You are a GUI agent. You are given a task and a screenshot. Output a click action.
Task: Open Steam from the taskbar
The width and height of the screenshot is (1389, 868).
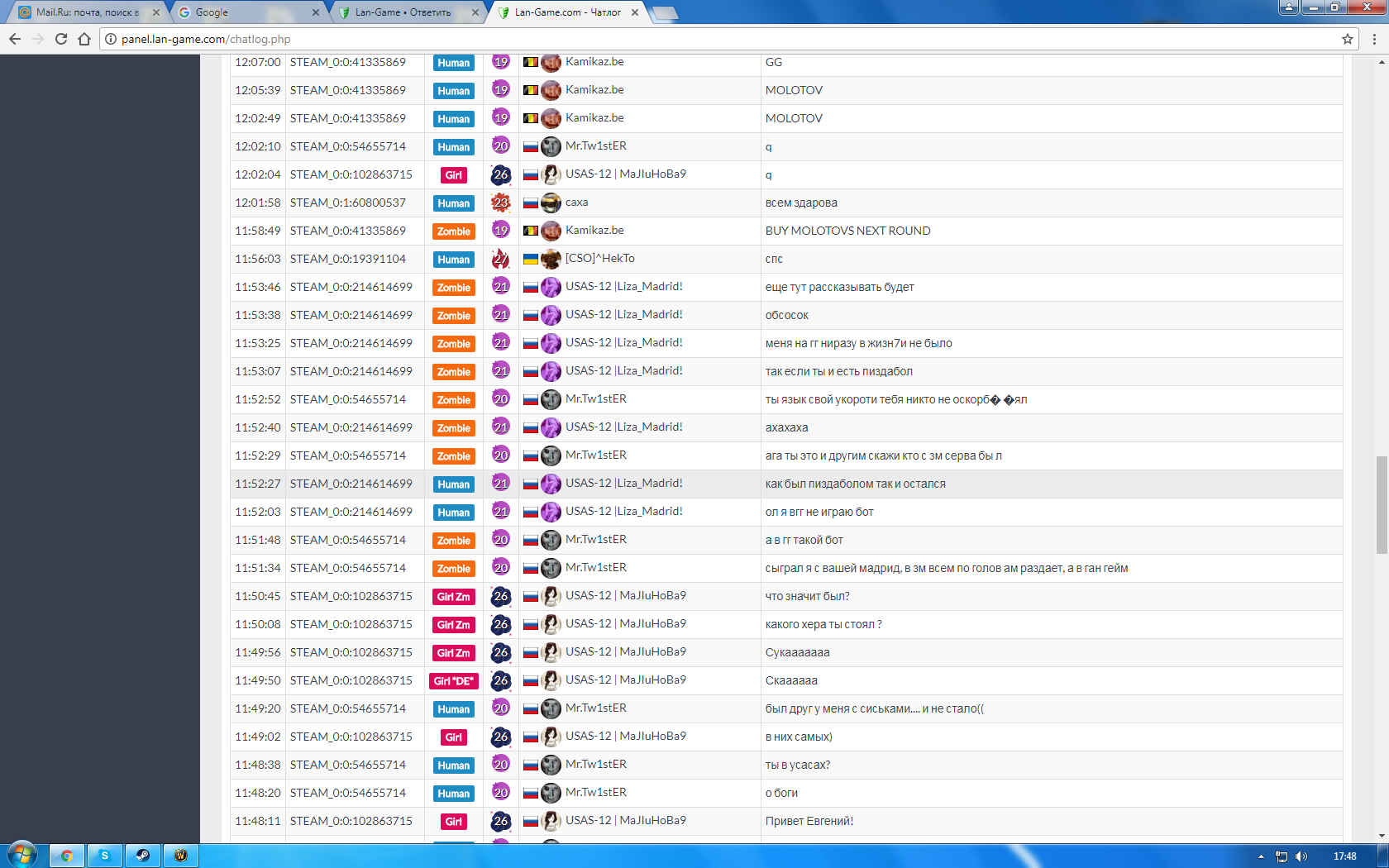[x=142, y=856]
